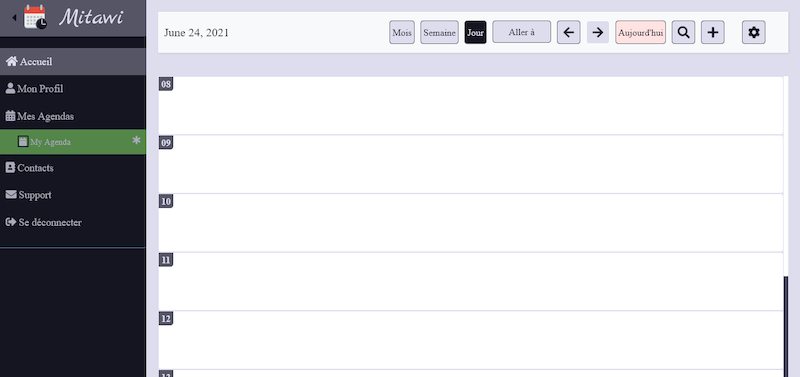Go to next day with right arrow
This screenshot has width=800, height=377.
pyautogui.click(x=598, y=33)
